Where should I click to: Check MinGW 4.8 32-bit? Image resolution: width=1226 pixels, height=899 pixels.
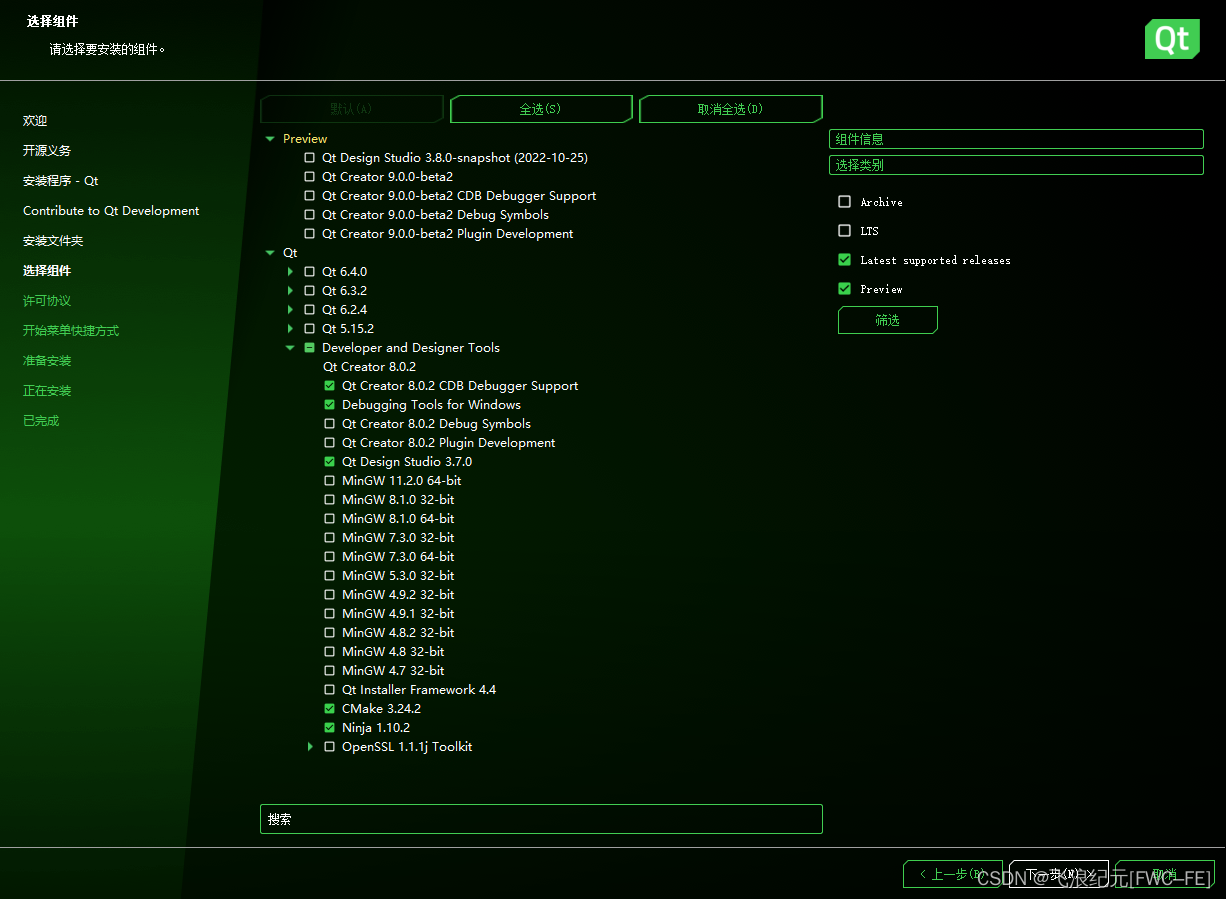[329, 652]
